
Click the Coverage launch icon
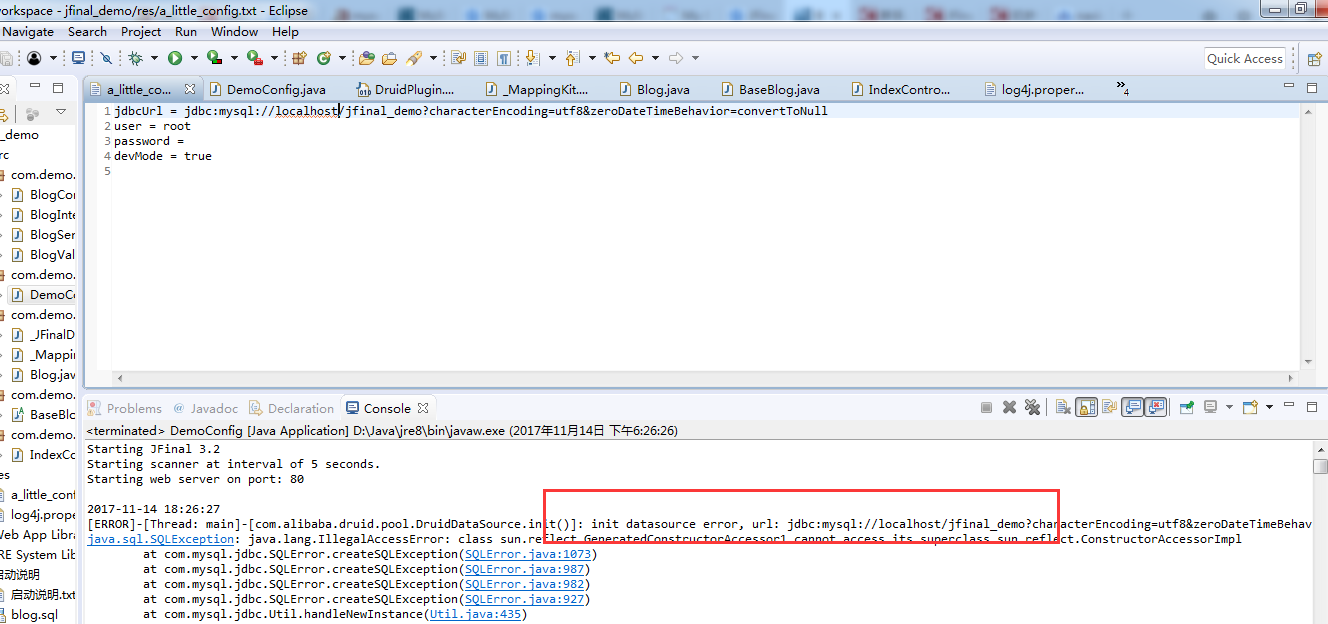coord(214,58)
